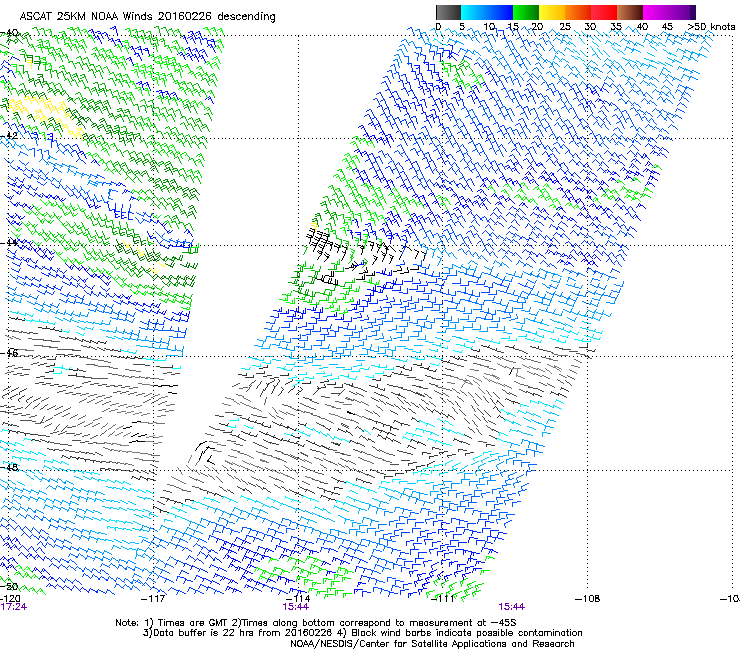The height and width of the screenshot is (650, 740).
Task: Click the '-46' latitude label
Action: click(10, 353)
